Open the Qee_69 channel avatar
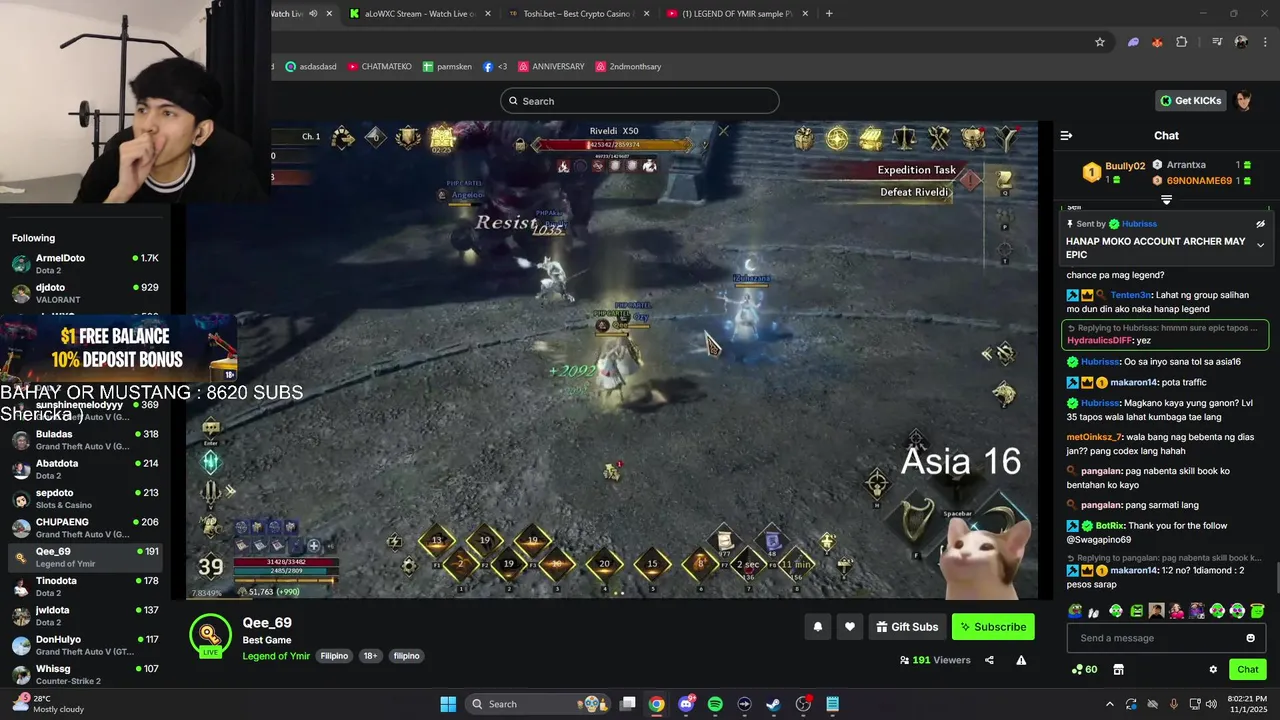The height and width of the screenshot is (720, 1280). tap(210, 635)
